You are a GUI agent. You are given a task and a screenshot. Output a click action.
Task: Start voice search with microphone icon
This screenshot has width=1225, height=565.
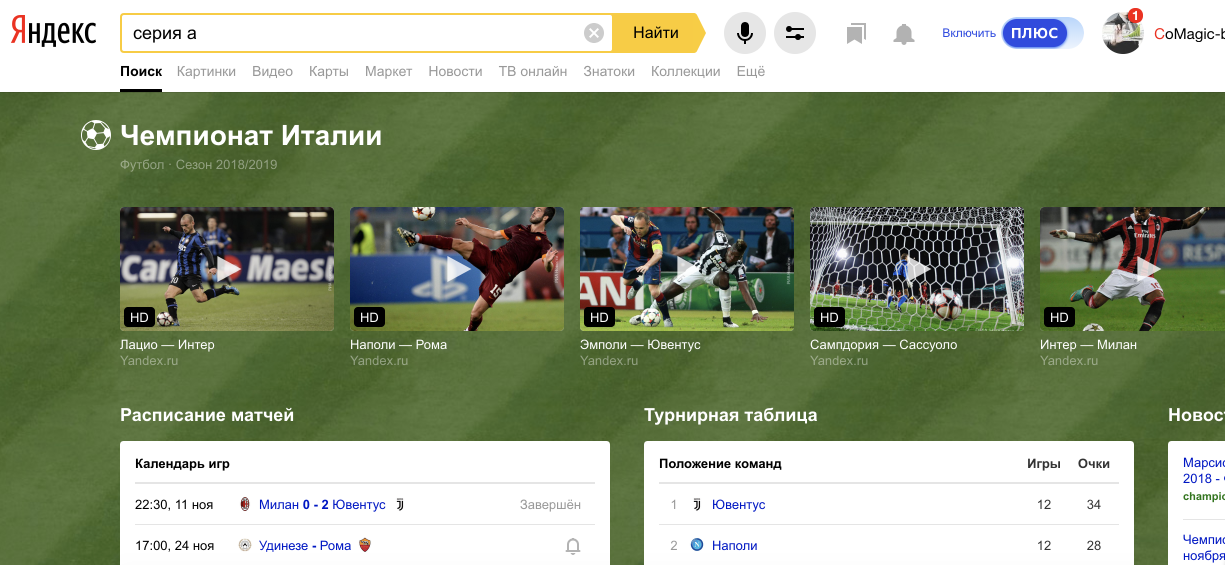pos(745,33)
